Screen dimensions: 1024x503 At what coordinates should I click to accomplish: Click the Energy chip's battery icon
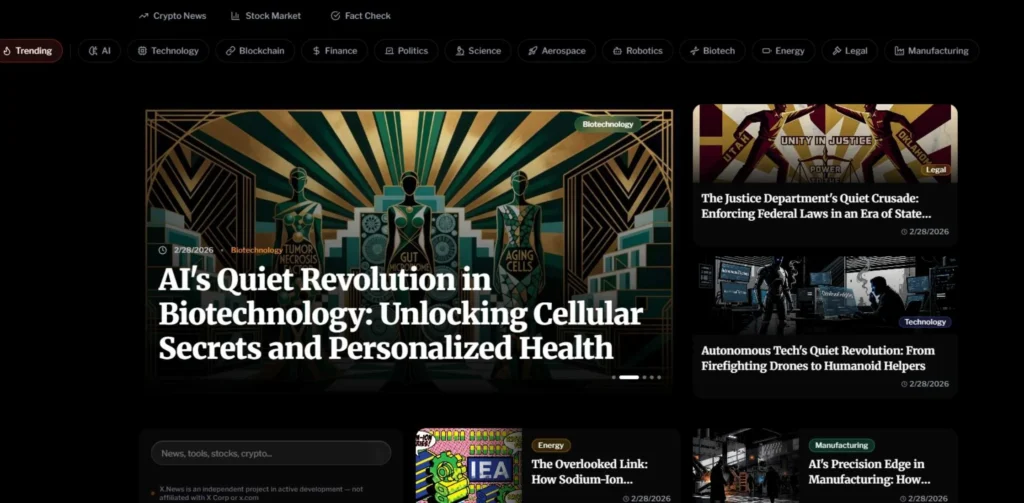tap(767, 51)
